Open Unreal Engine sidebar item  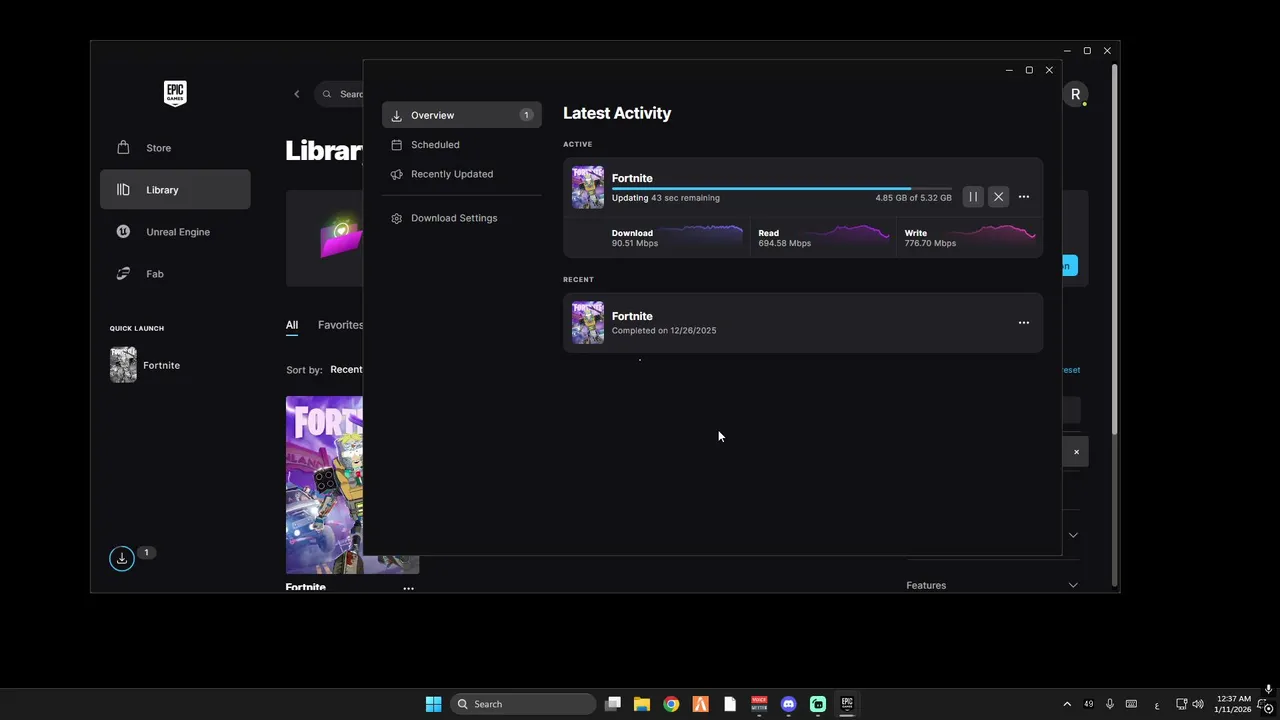pos(175,232)
